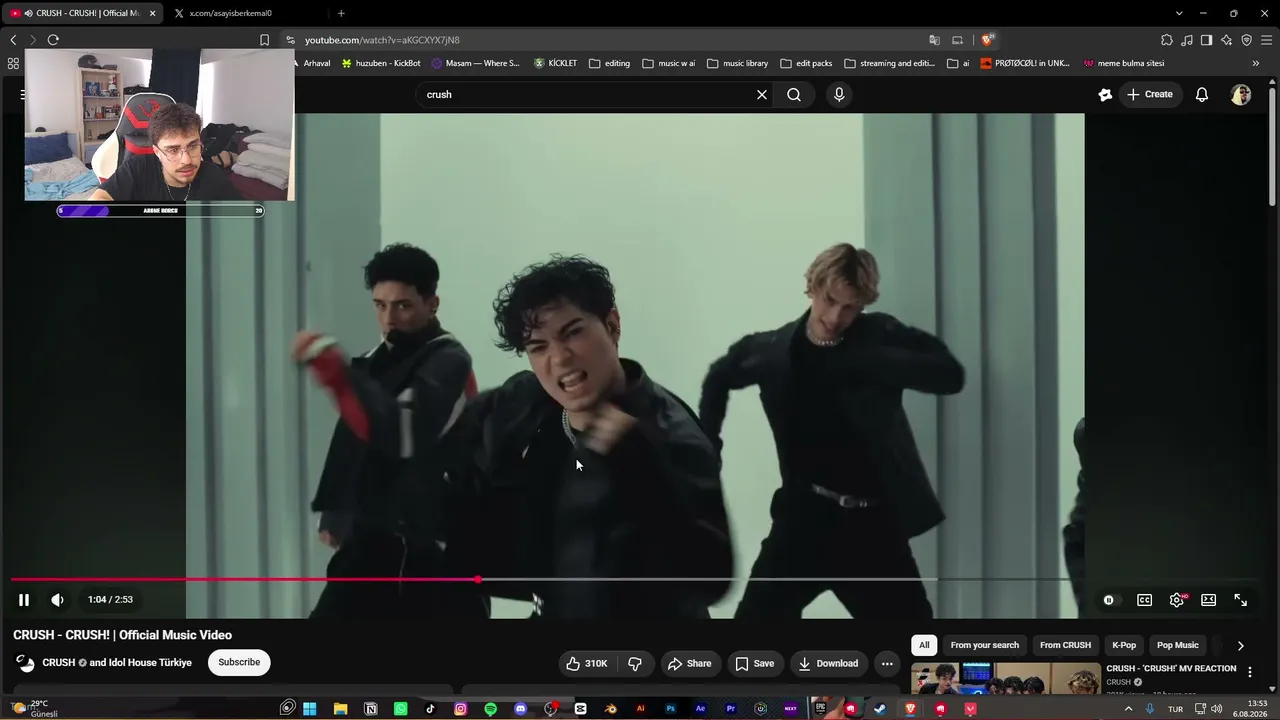Pause the music video
Viewport: 1280px width, 720px height.
pos(24,600)
